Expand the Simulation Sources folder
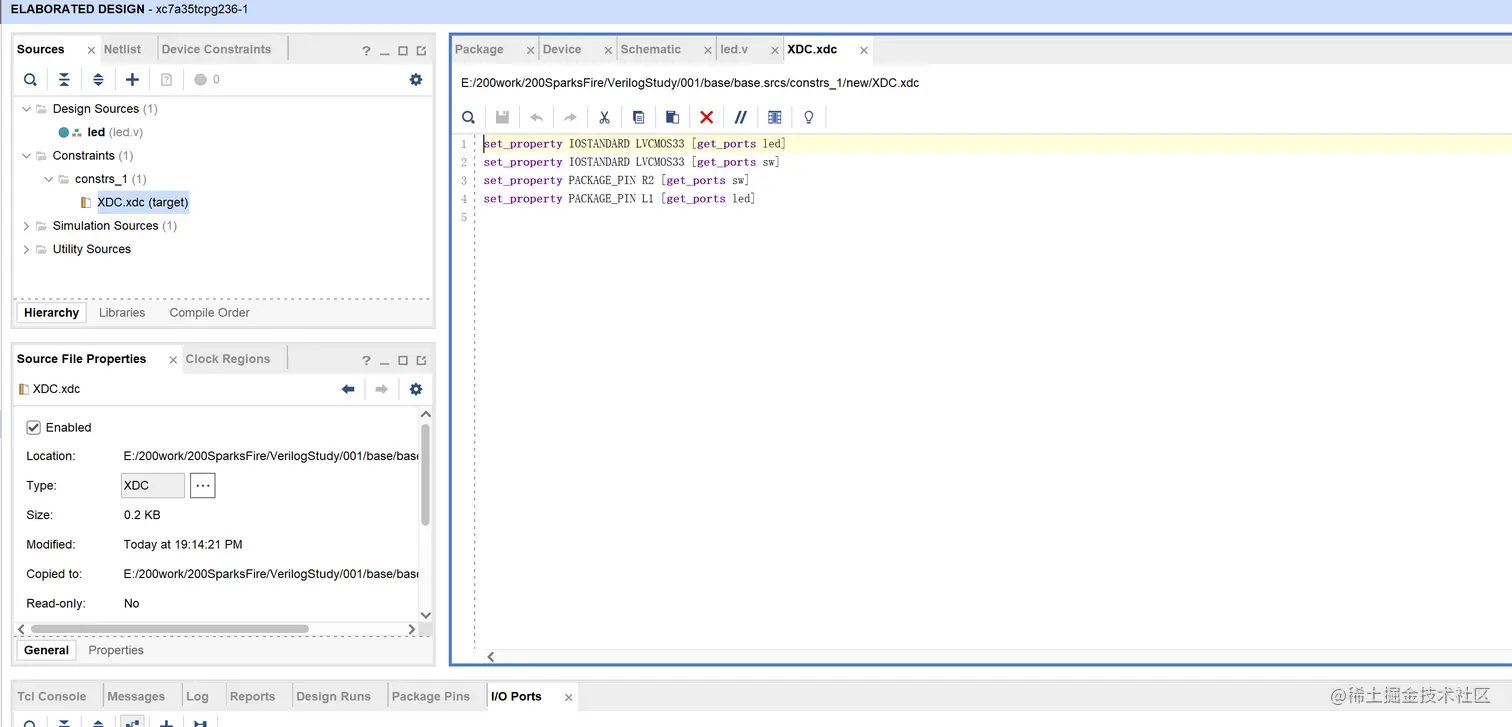This screenshot has height=727, width=1512. pos(26,226)
